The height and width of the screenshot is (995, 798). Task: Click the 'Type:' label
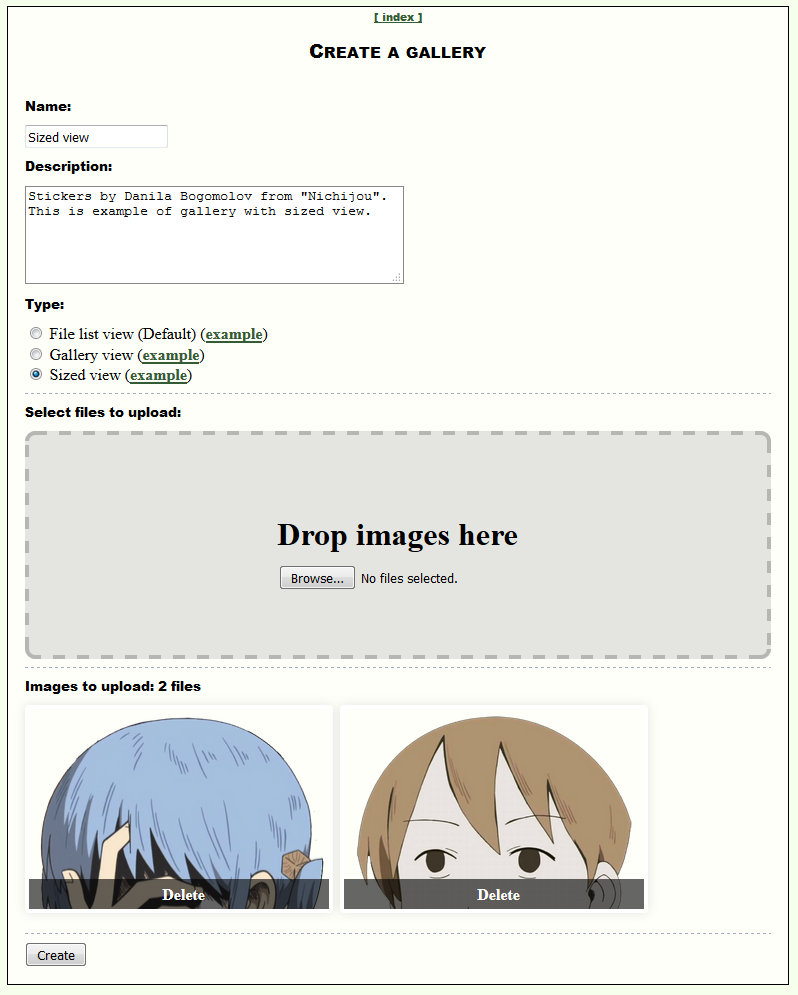click(44, 305)
